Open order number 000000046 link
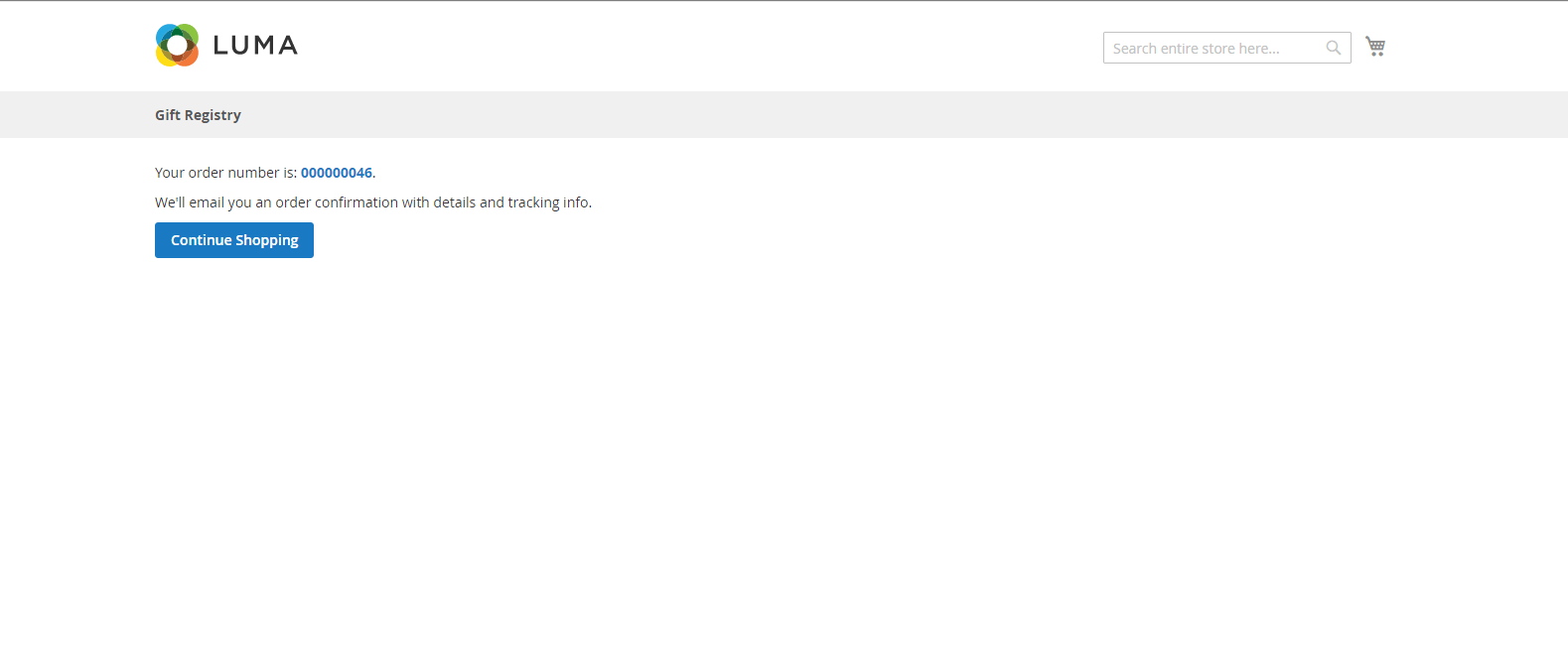The image size is (1568, 669). click(x=337, y=173)
